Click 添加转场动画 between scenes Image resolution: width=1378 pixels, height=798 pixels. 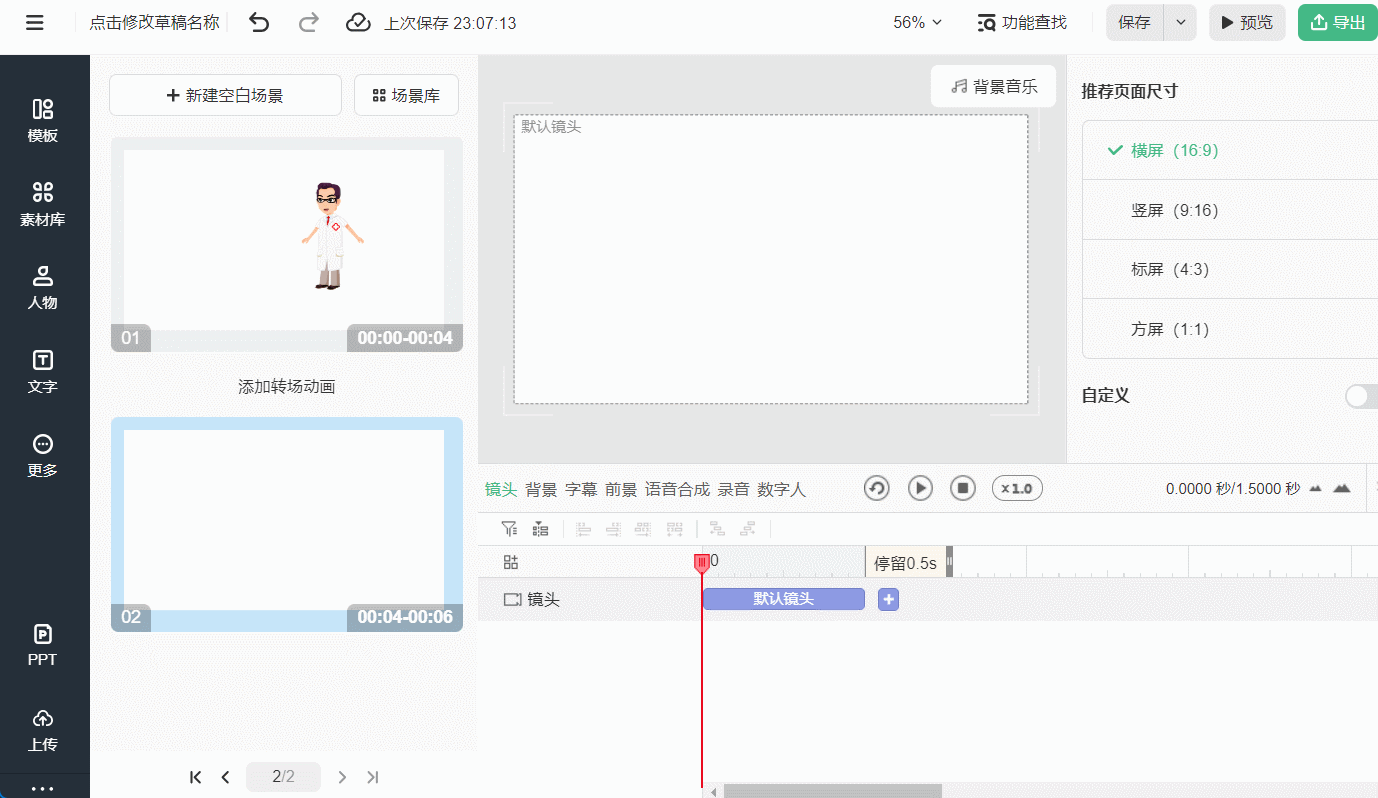tap(286, 386)
